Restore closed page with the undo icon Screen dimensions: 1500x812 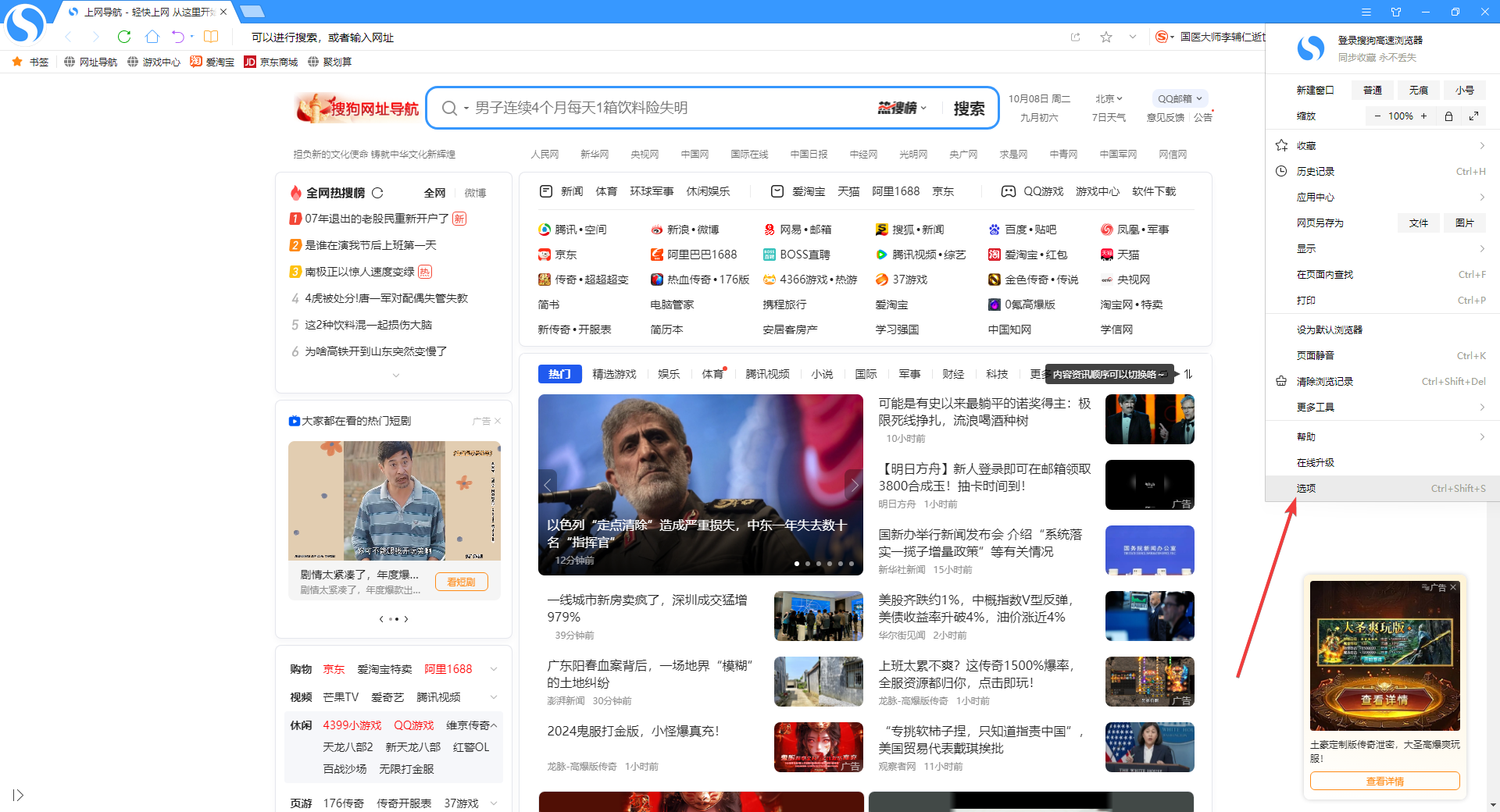pyautogui.click(x=178, y=37)
